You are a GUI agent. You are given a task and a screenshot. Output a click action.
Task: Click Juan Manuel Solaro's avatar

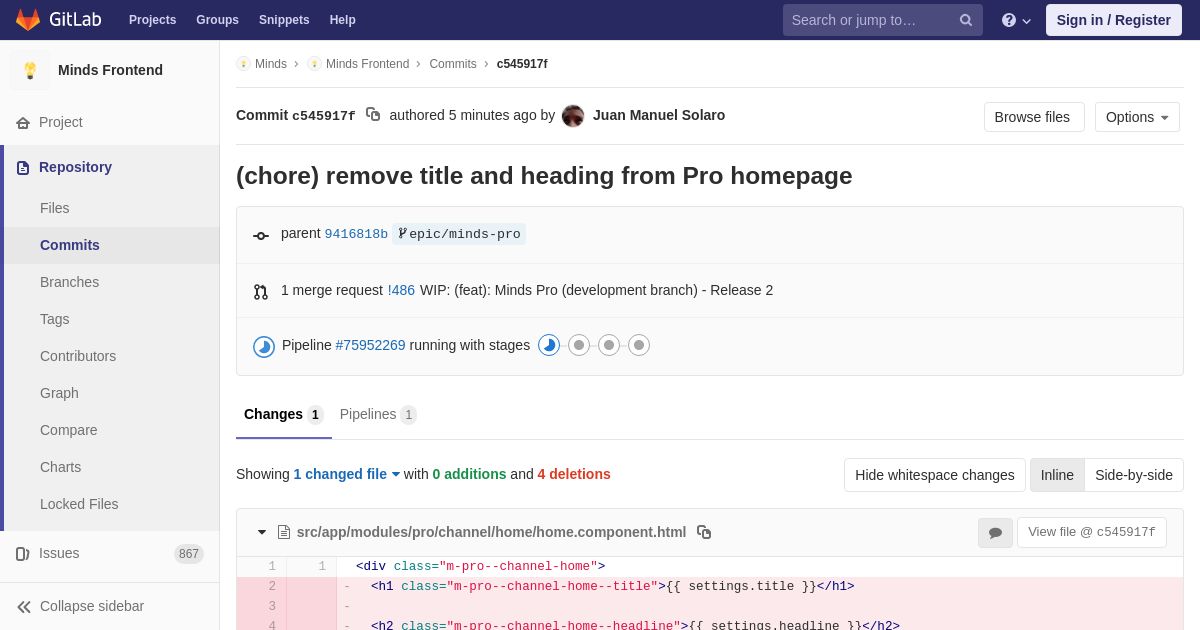[573, 116]
